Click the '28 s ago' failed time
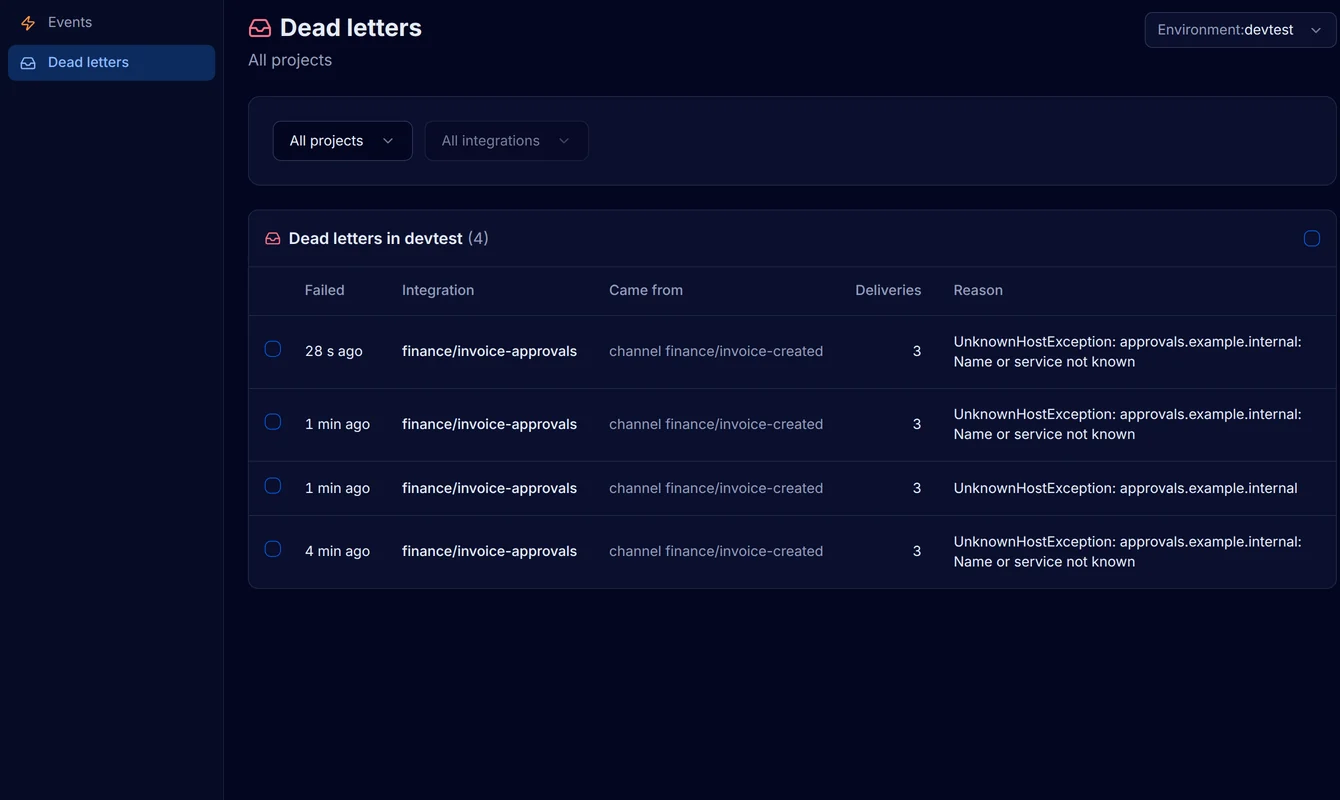This screenshot has width=1340, height=800. (x=334, y=351)
